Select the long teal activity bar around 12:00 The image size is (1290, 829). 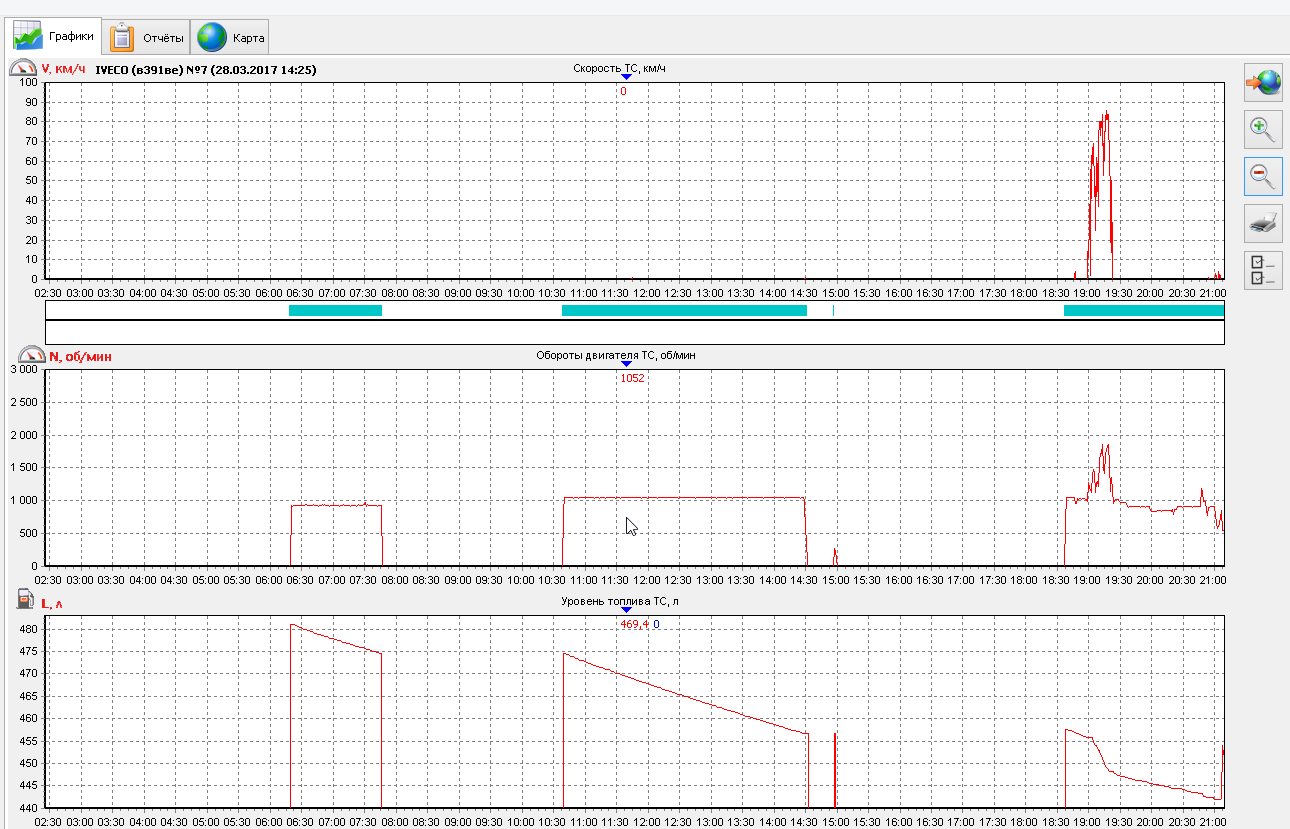click(x=684, y=310)
